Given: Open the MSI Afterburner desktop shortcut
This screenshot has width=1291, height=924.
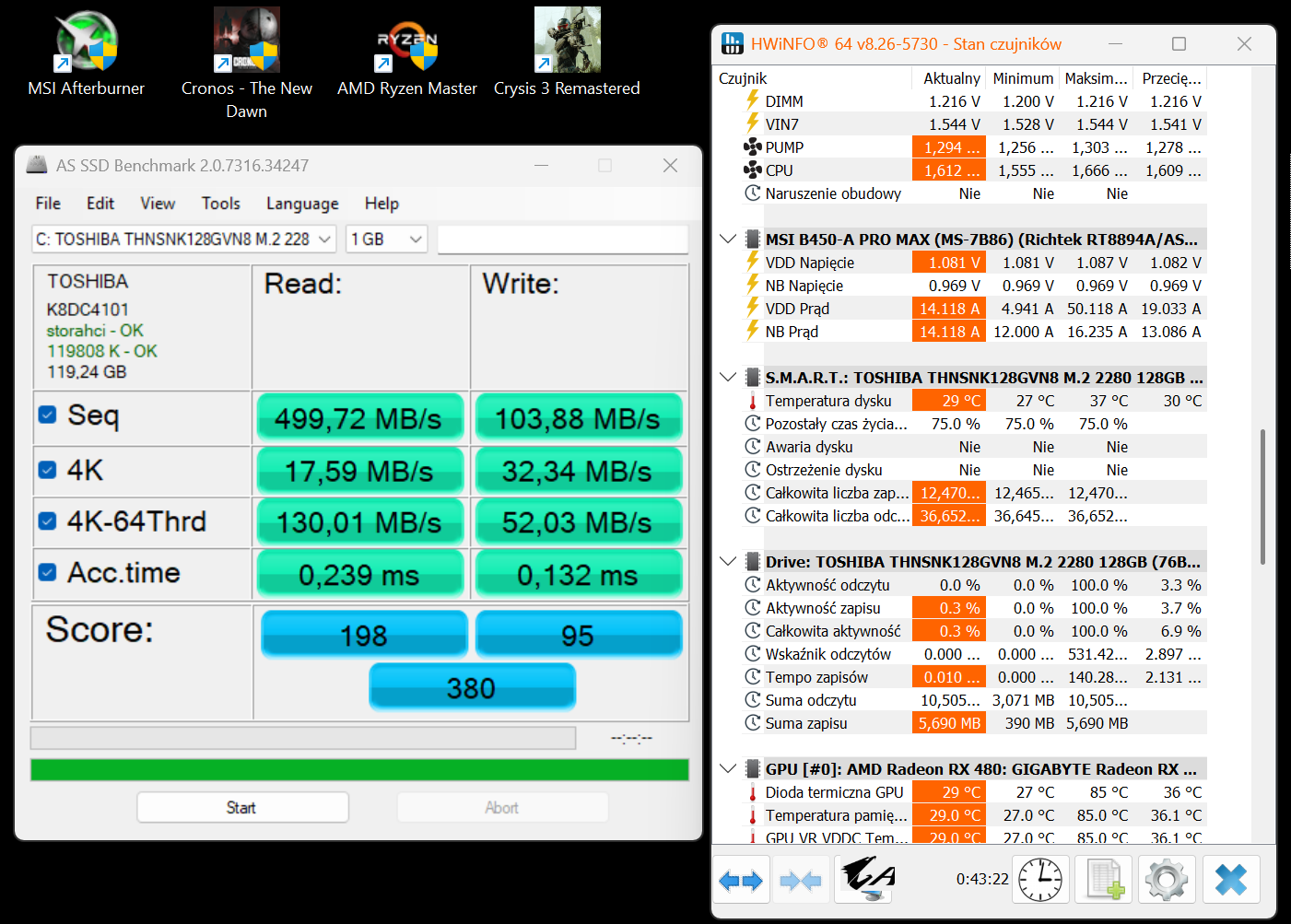Looking at the screenshot, I should pyautogui.click(x=87, y=53).
